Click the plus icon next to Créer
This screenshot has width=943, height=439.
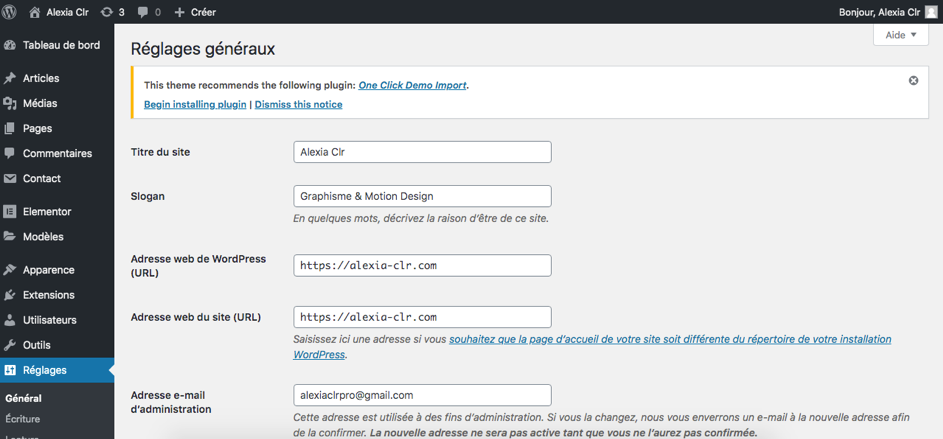point(179,11)
